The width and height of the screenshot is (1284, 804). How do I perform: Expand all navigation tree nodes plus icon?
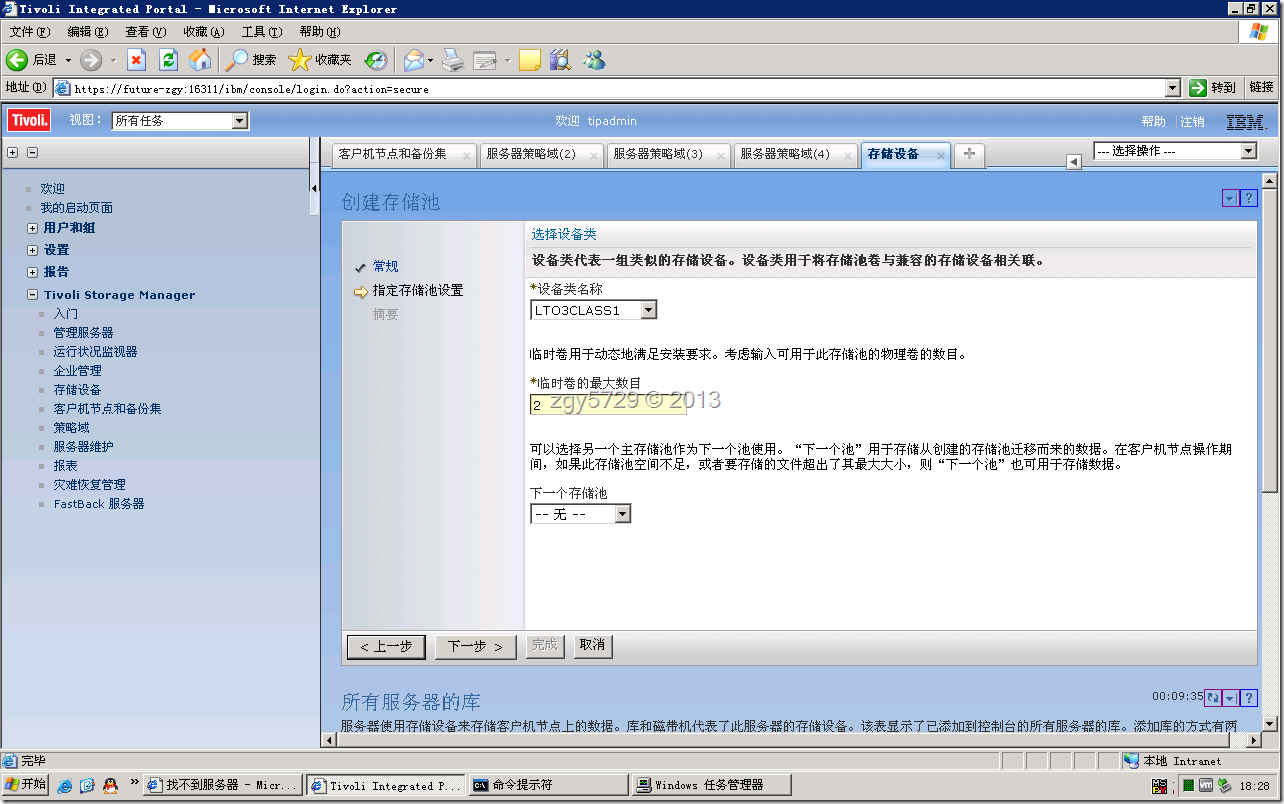(x=13, y=153)
